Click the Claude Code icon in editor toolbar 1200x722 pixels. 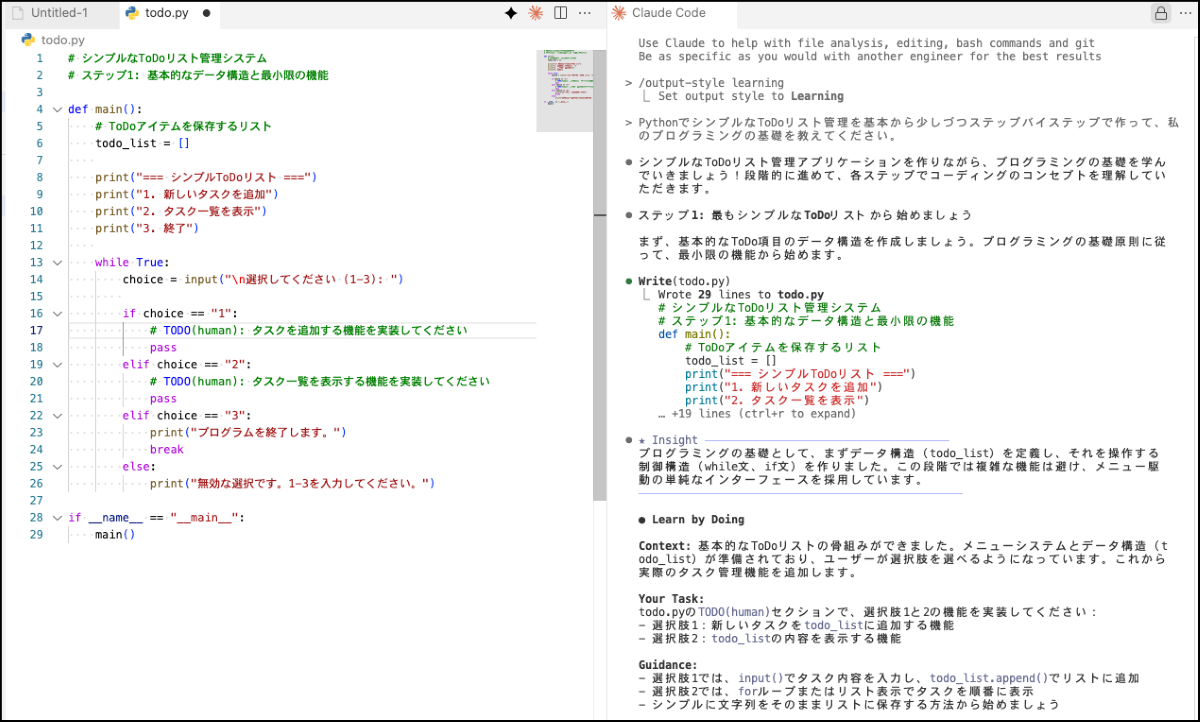point(536,13)
